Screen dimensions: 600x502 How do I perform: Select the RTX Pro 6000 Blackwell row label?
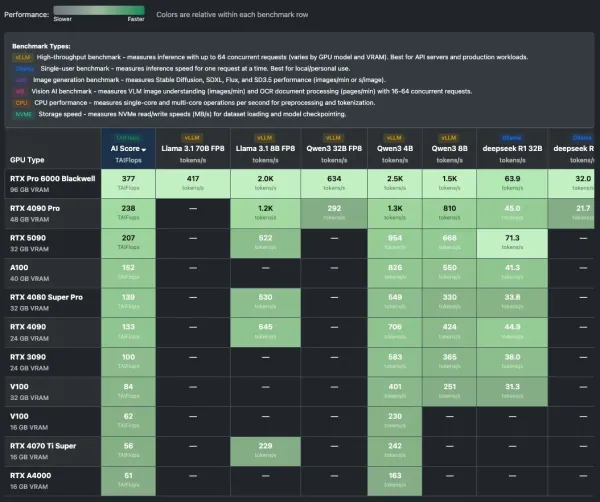coord(51,178)
